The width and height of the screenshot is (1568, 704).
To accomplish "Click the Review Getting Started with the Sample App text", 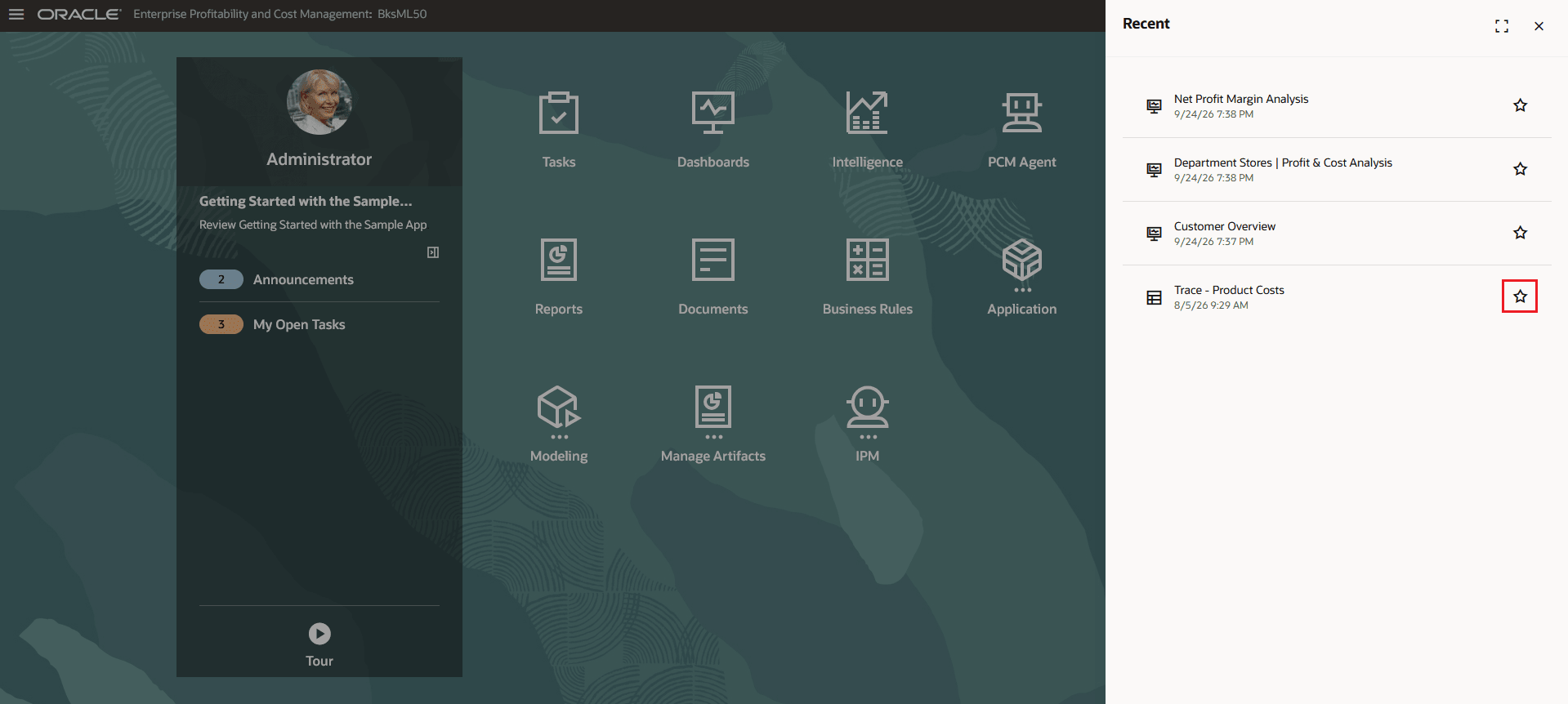I will 313,225.
